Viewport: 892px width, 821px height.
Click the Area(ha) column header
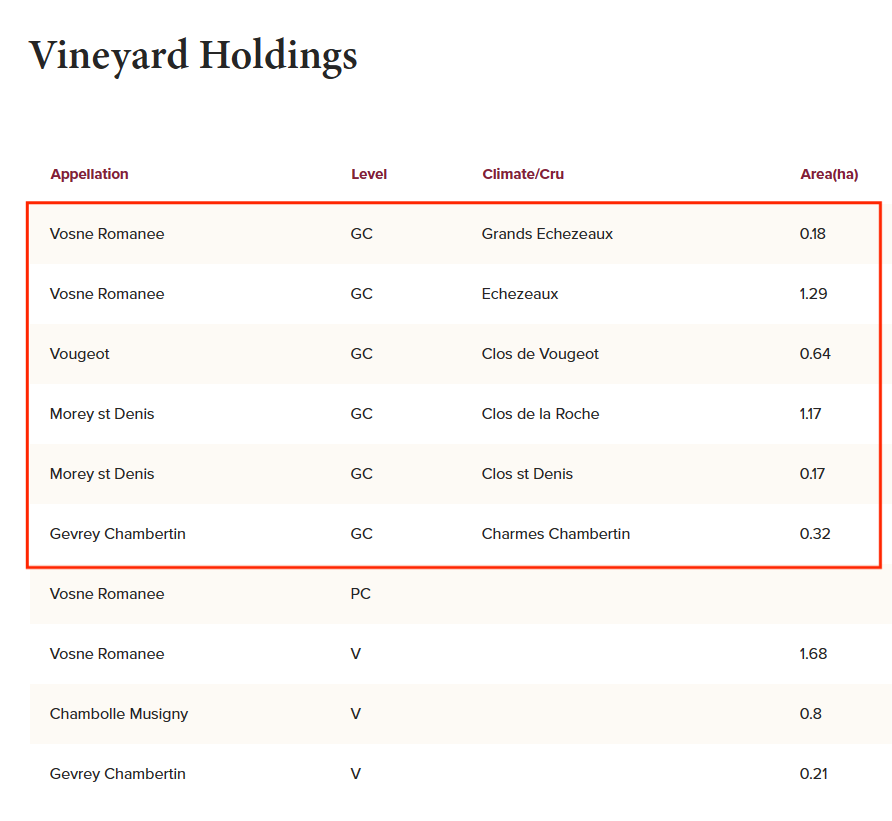click(828, 174)
